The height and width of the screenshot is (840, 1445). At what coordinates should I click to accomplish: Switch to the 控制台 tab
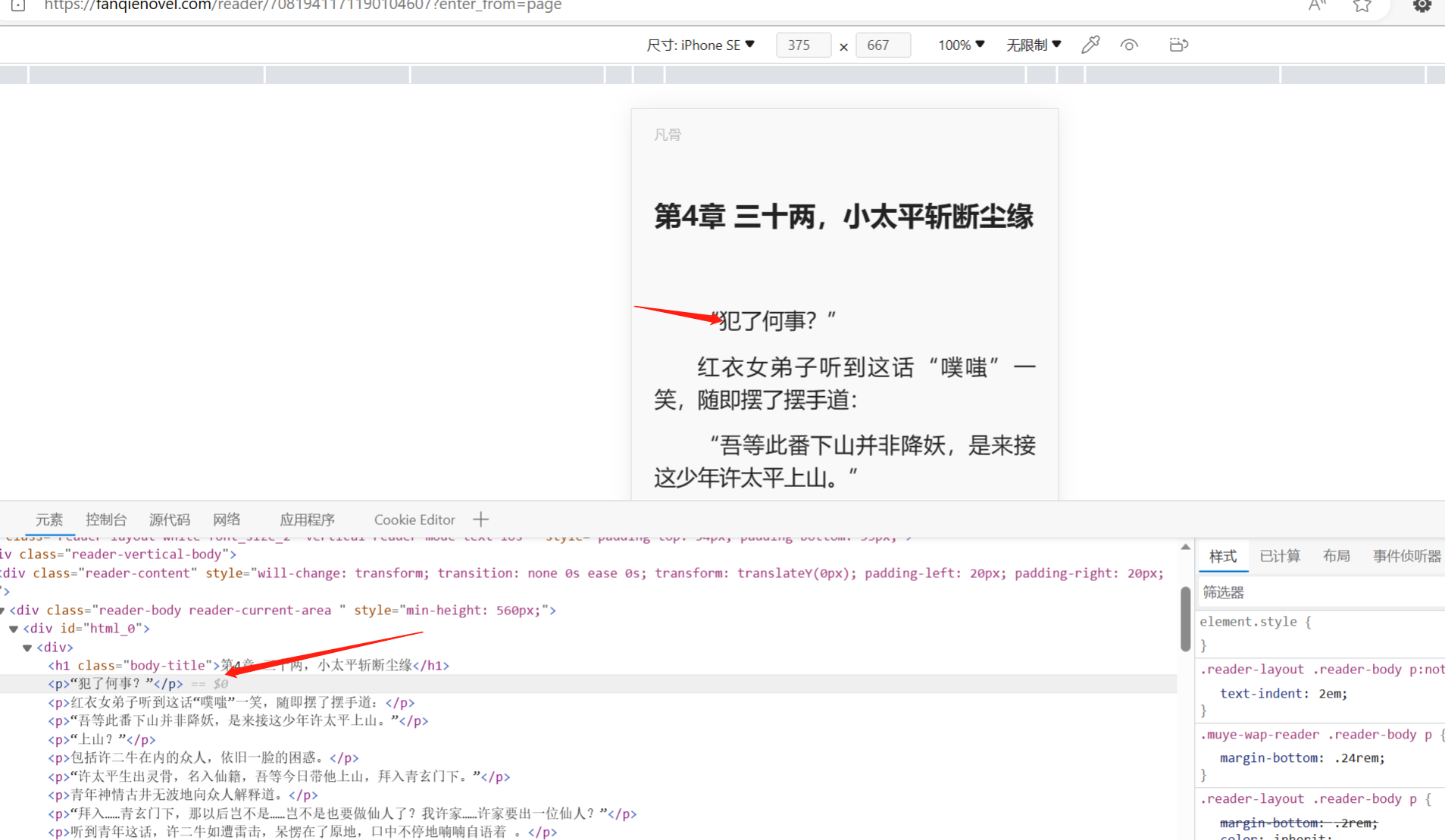(x=106, y=520)
